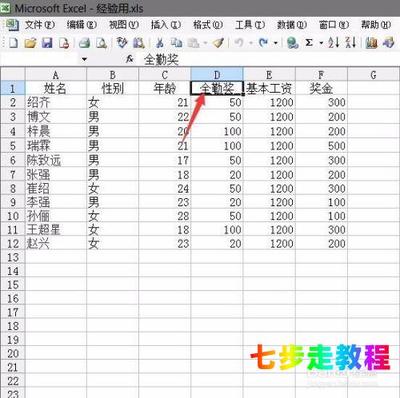Click the Chart Wizard icon

(371, 43)
